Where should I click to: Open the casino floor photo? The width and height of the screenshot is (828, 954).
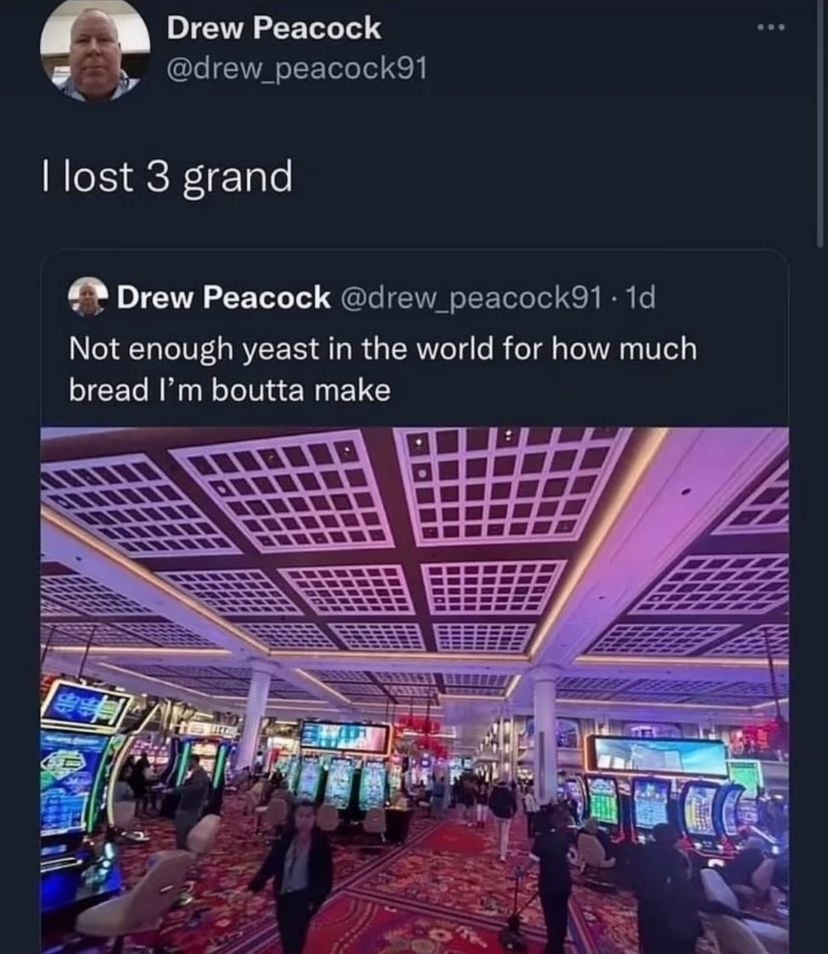click(415, 690)
